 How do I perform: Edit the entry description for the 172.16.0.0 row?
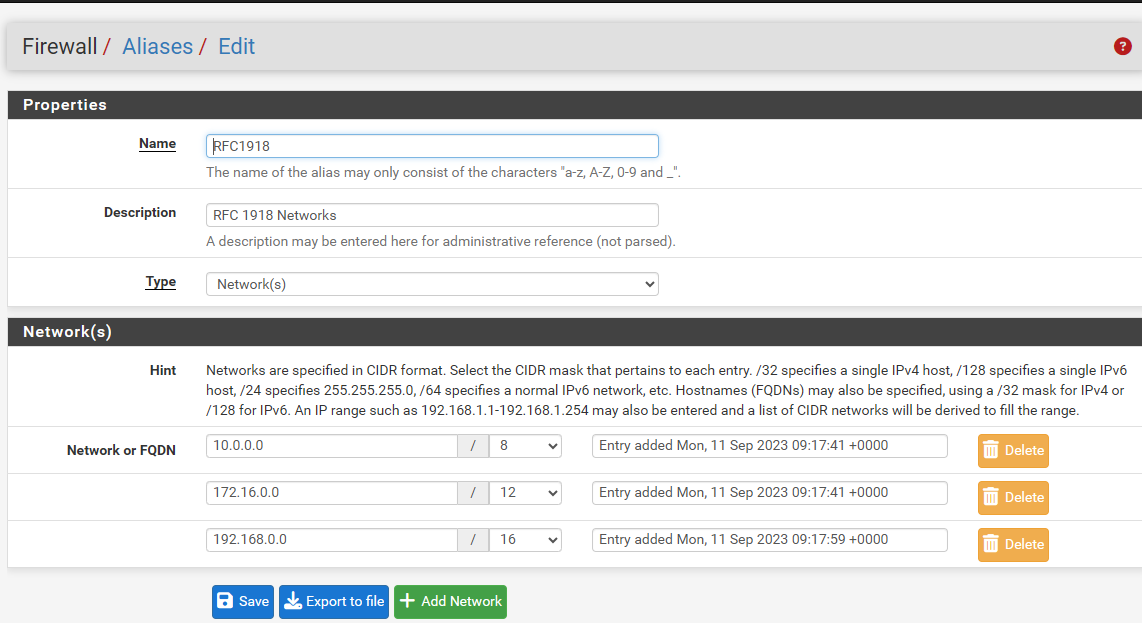tap(769, 493)
